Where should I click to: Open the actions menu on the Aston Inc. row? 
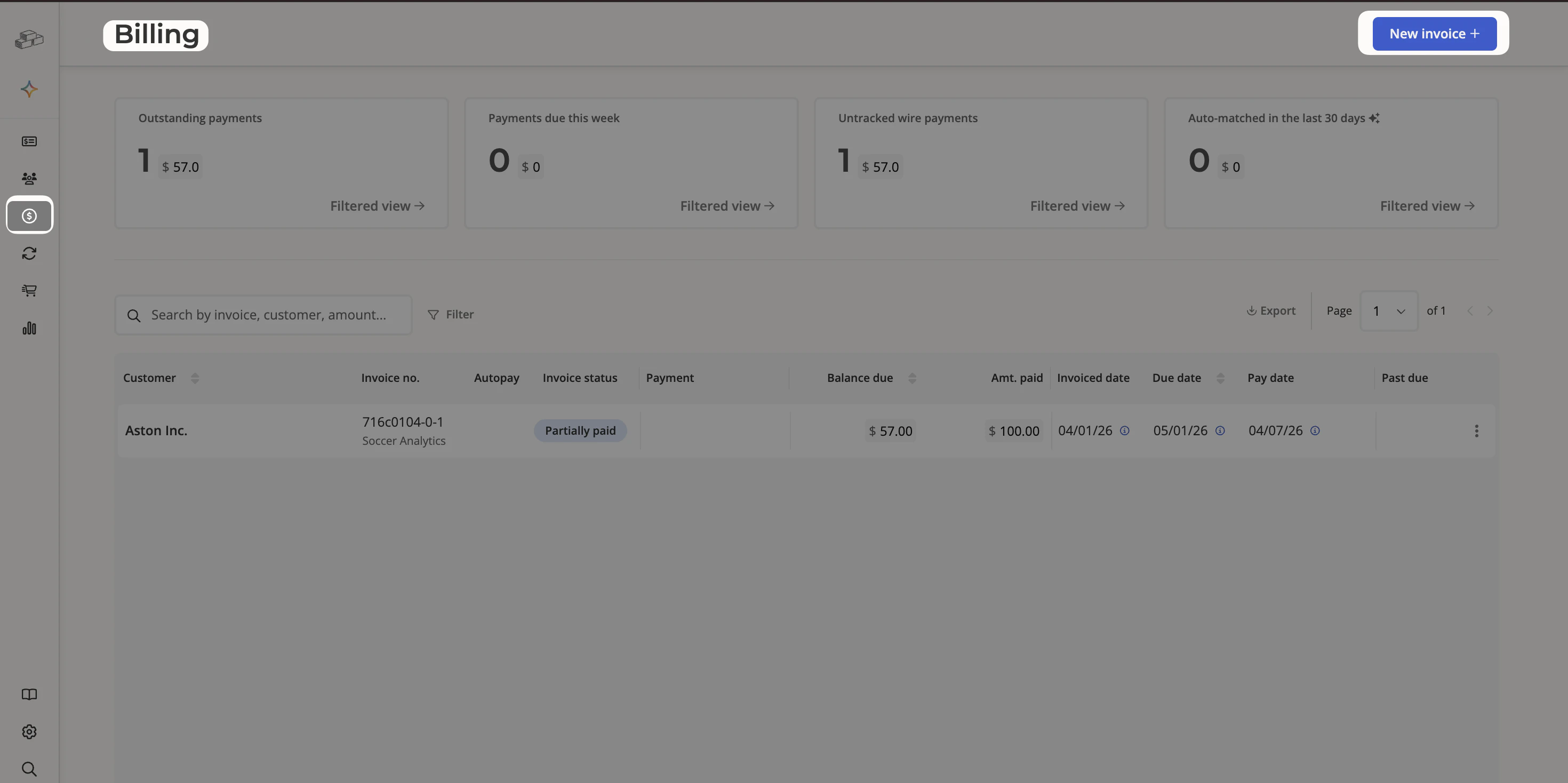1477,430
